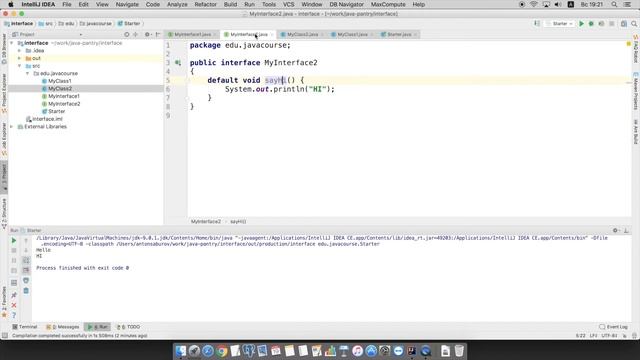Click scroll-from-source target icon in Project panel
Screen dimensions: 640x360
tap(127, 35)
